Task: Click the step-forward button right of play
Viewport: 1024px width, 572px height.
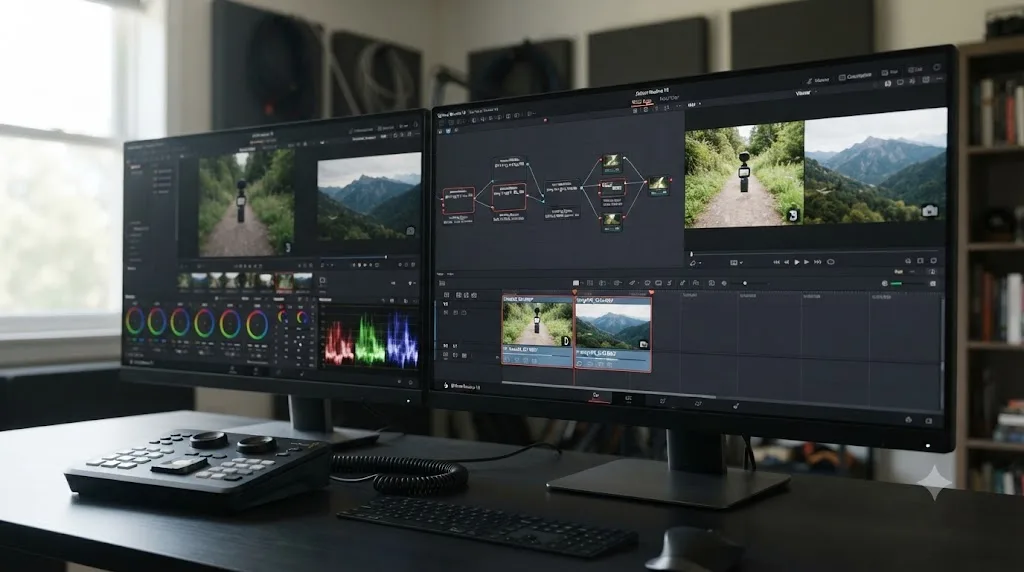Action: tap(807, 262)
